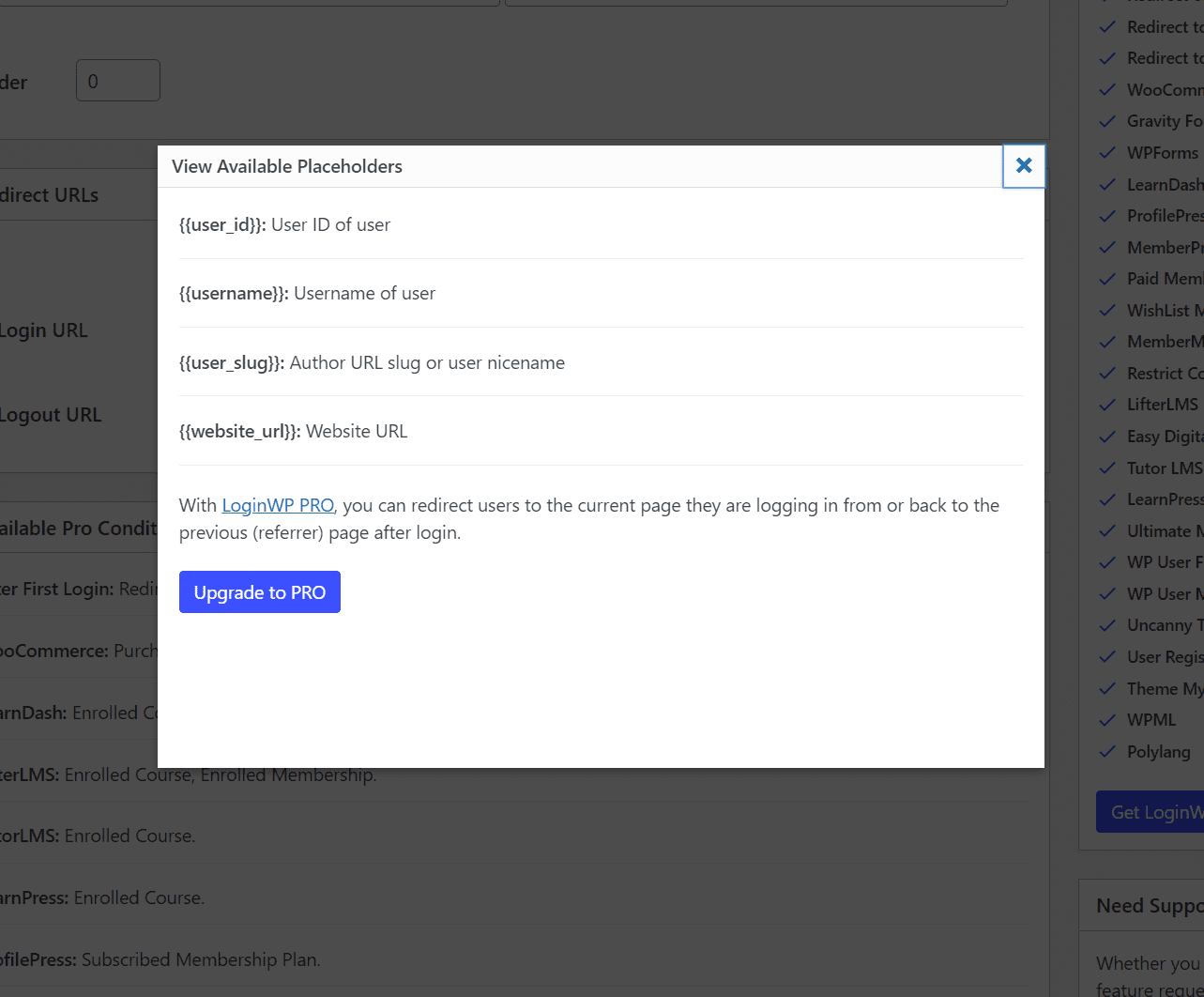
Task: Click the checkmark icon beside WPML
Action: [x=1108, y=720]
